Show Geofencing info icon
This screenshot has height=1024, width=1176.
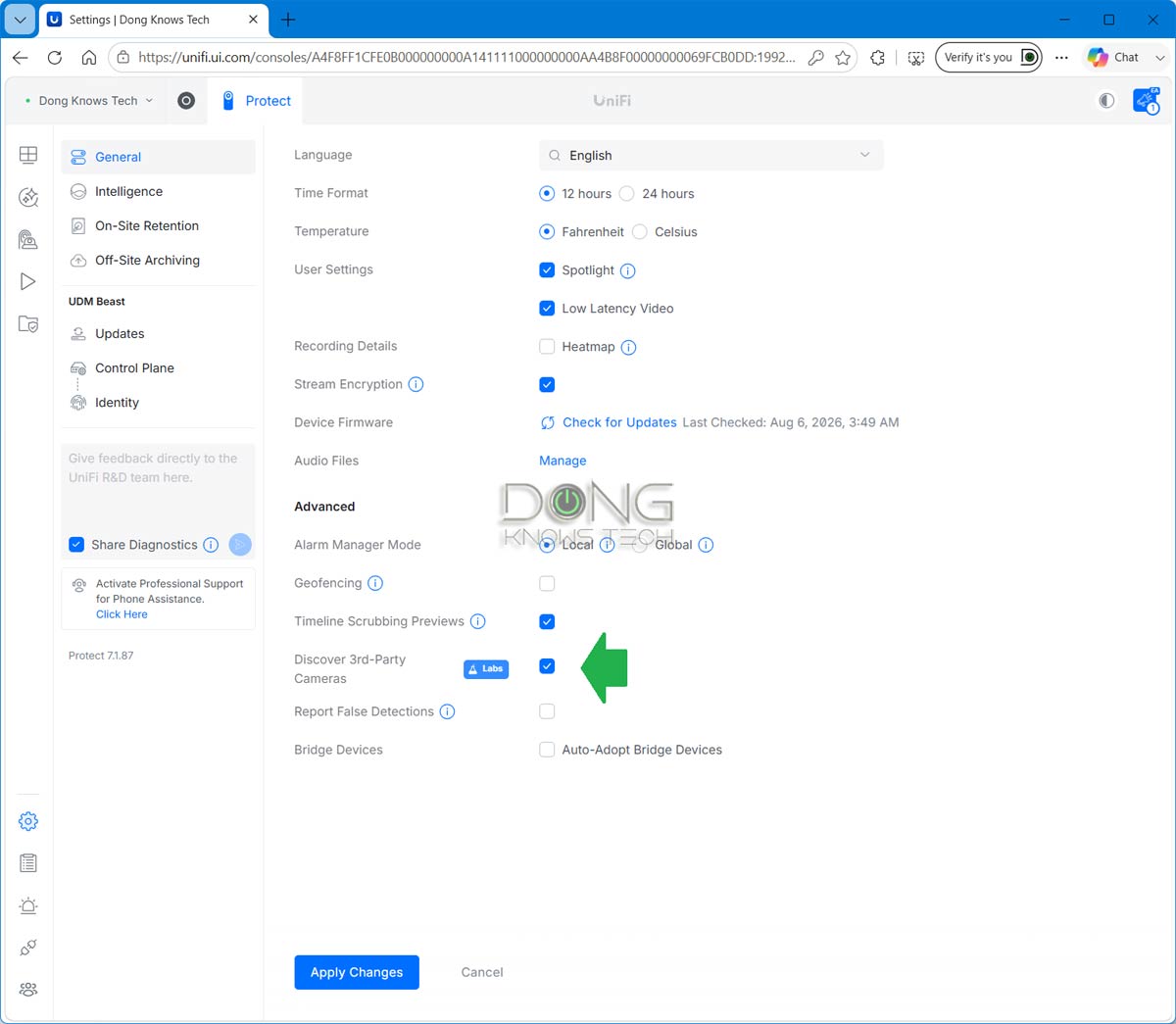click(375, 583)
